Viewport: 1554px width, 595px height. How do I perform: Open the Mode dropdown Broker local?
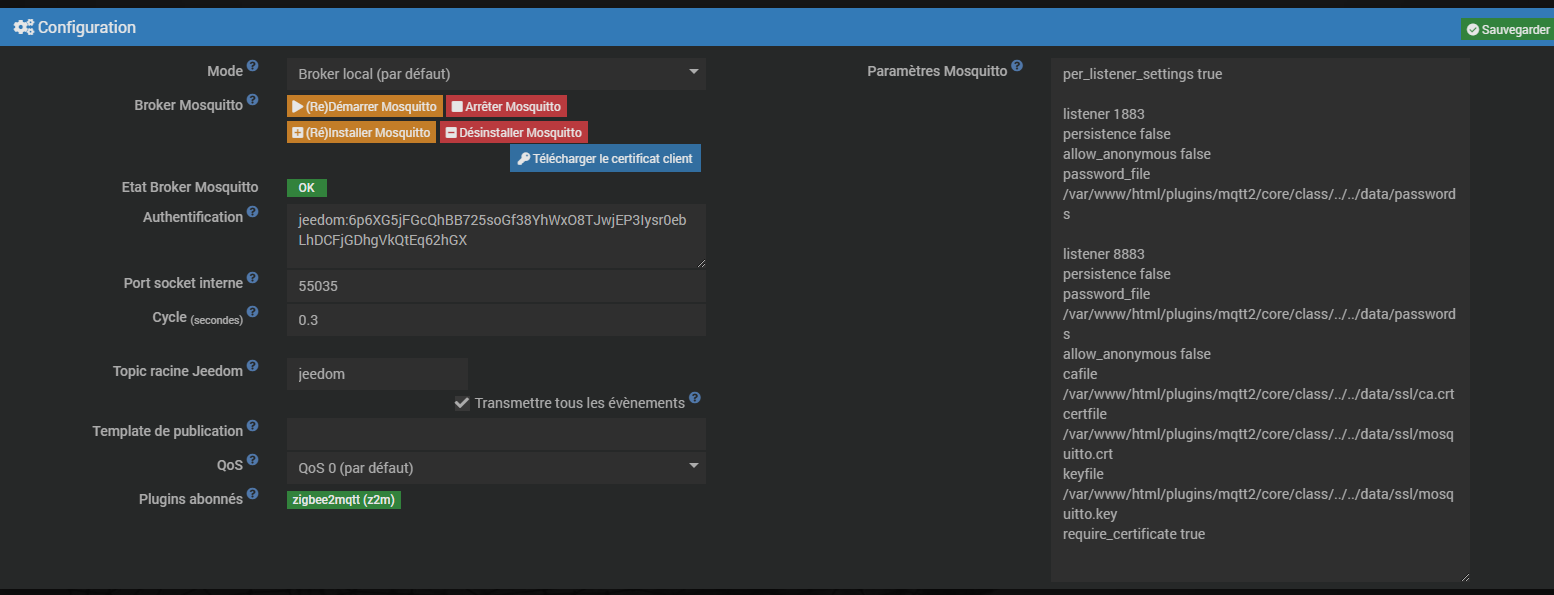point(496,74)
